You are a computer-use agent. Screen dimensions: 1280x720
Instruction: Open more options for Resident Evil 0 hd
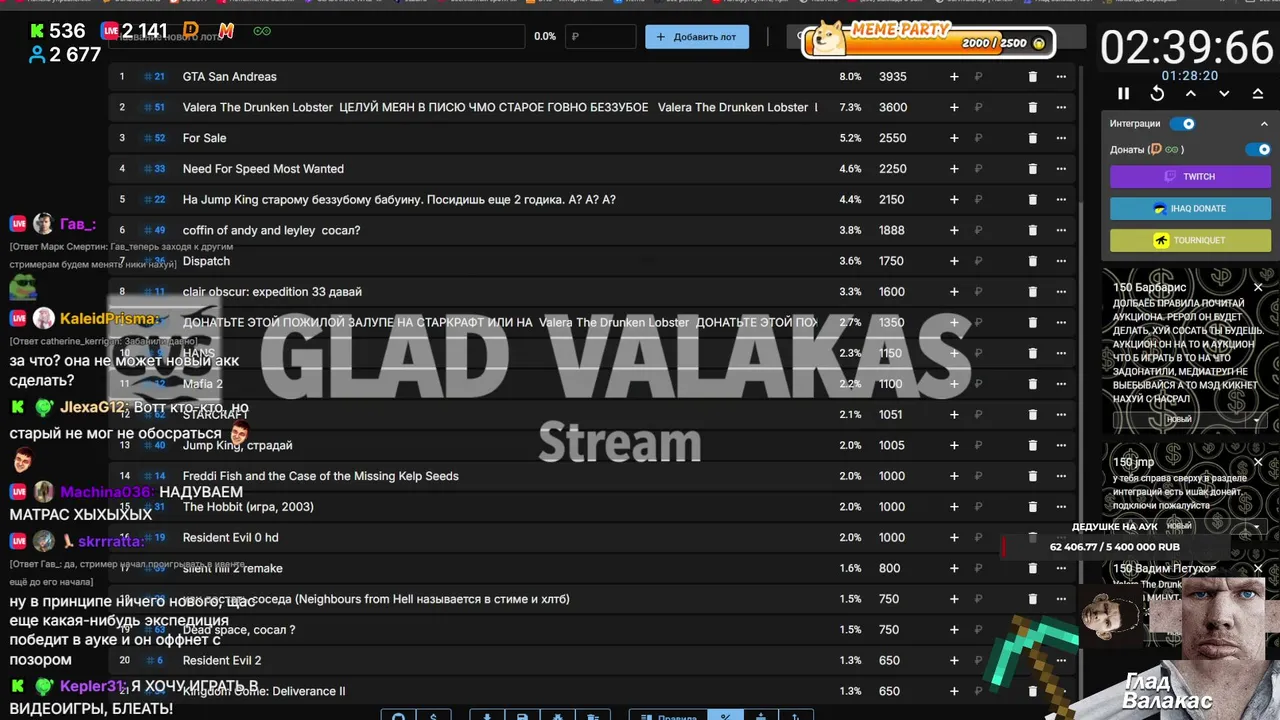[1061, 538]
